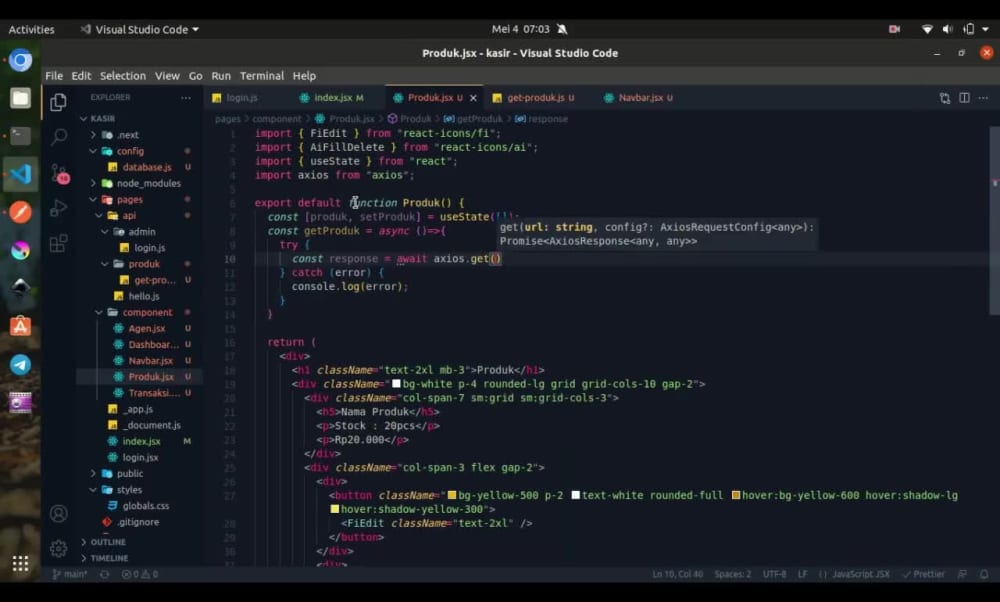Screen dimensions: 1000x602
Task: Collapse the KASIR root folder
Action: pyautogui.click(x=84, y=119)
